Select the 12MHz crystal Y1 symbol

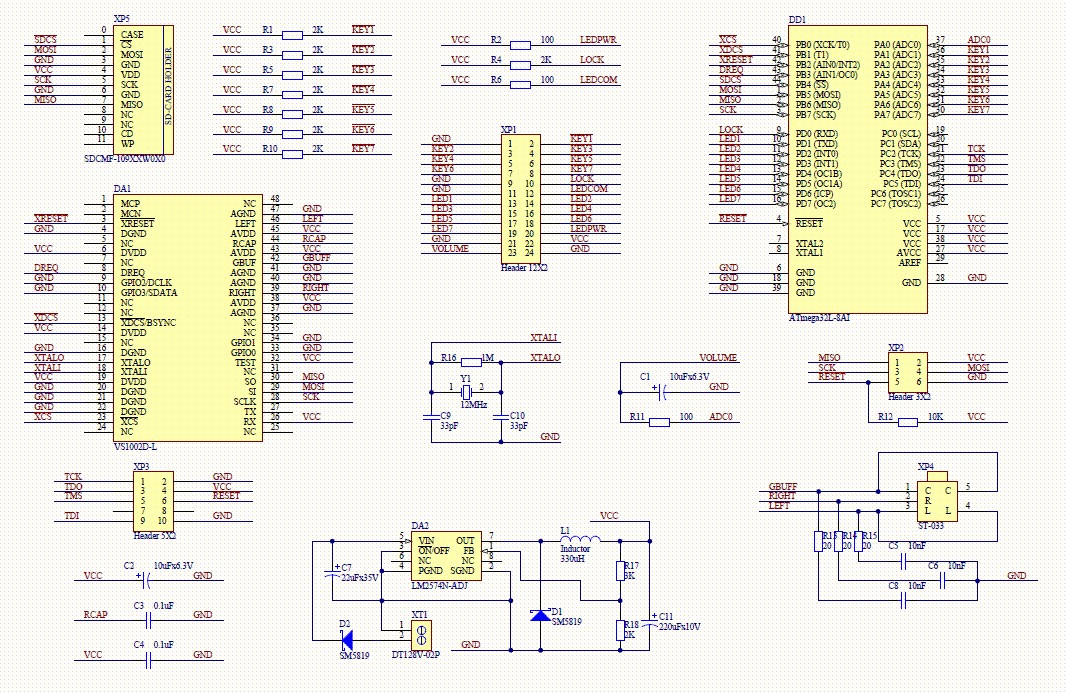click(x=466, y=392)
